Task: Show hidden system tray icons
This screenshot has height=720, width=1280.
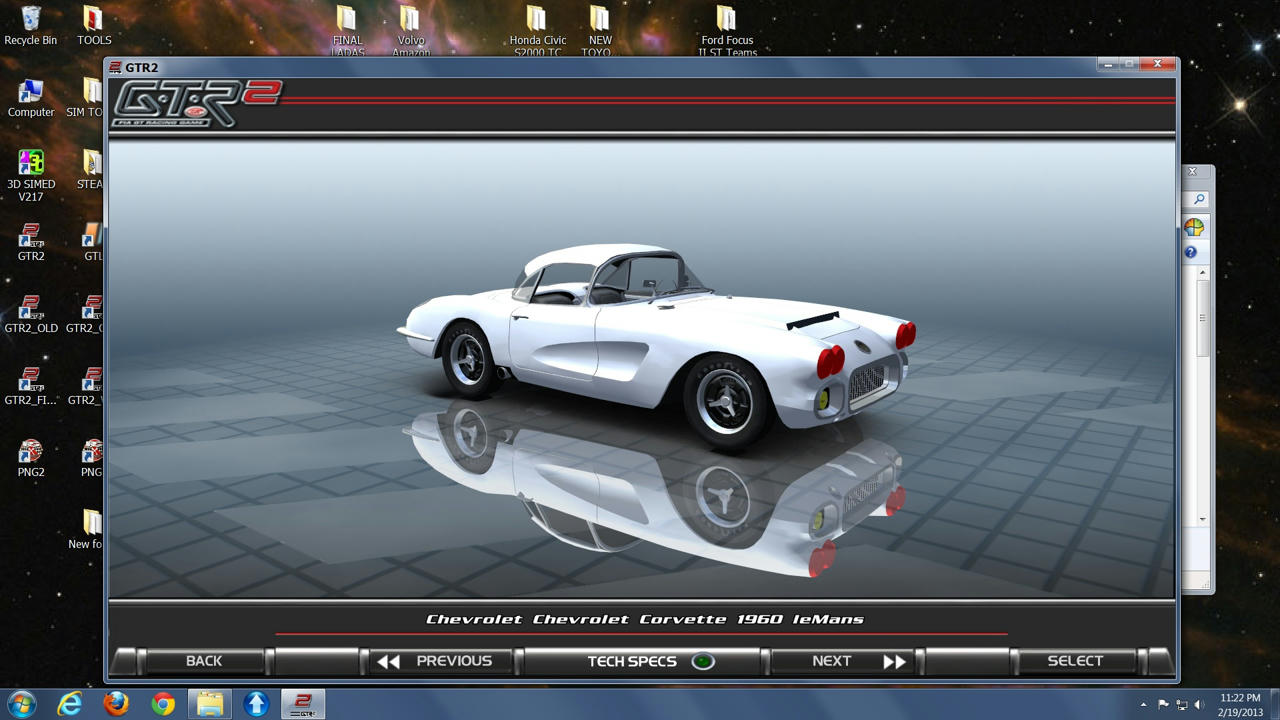Action: [x=1144, y=705]
